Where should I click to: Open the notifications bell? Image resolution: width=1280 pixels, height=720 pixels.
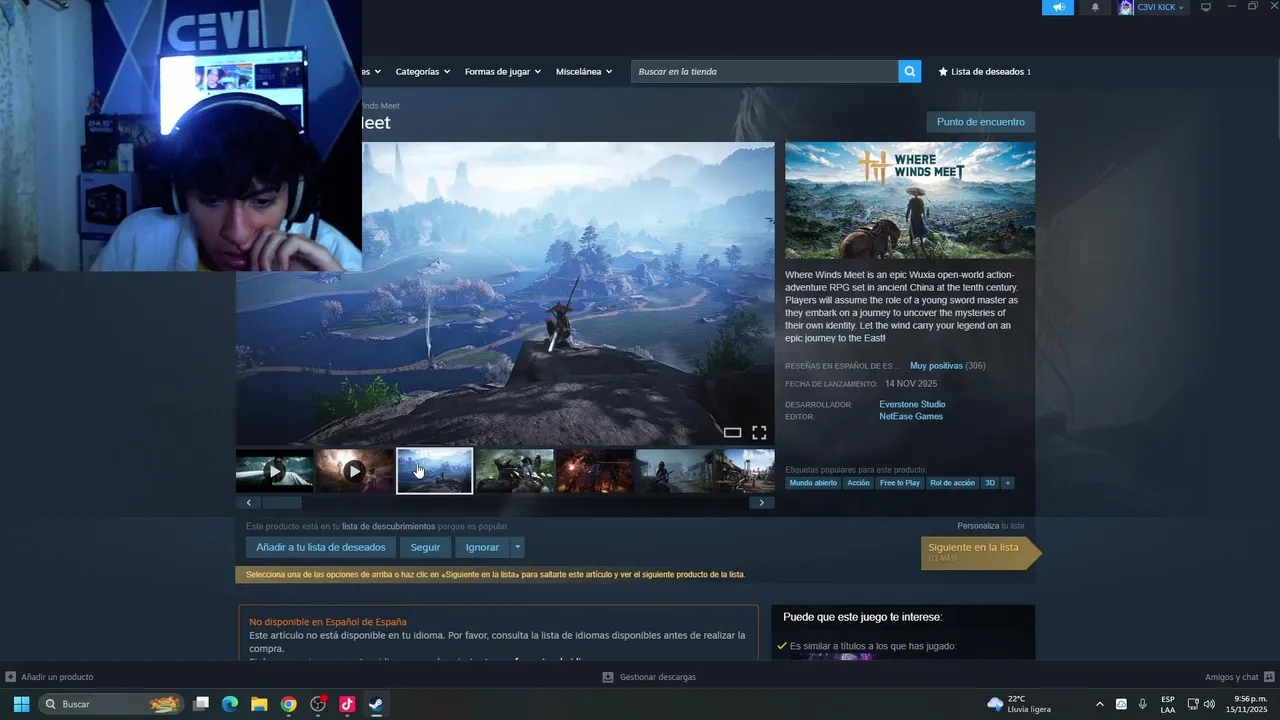[1095, 7]
